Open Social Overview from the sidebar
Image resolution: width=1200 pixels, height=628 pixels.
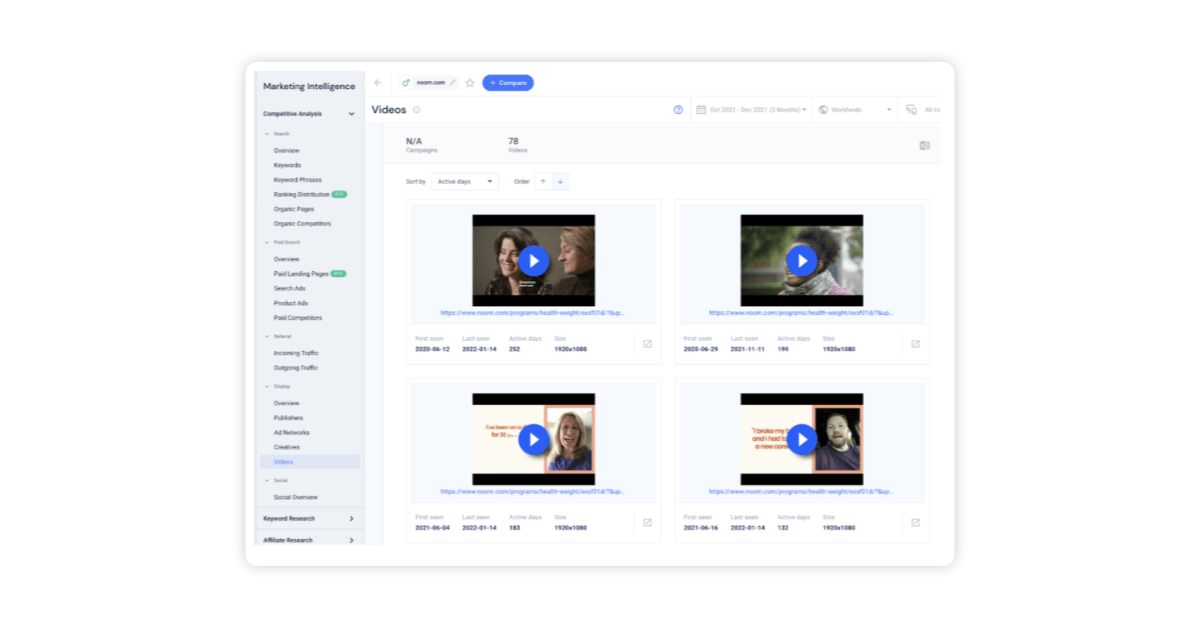point(296,497)
